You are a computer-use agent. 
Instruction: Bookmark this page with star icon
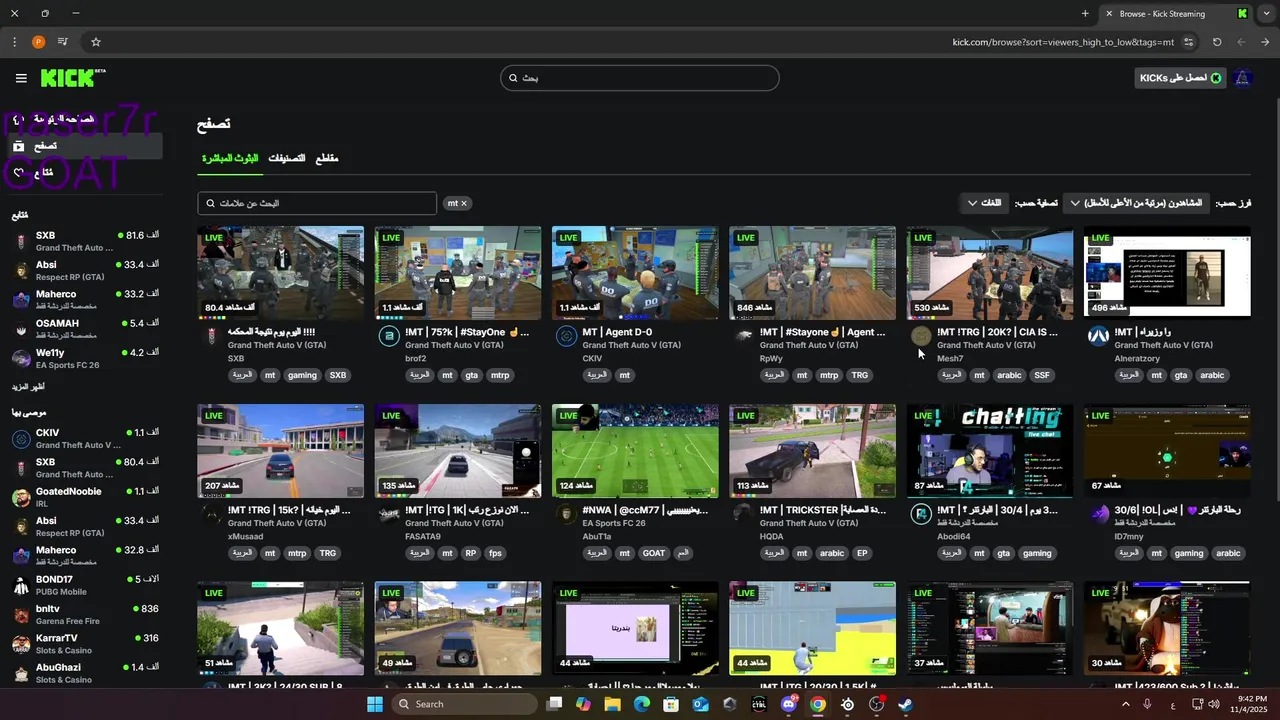coord(96,42)
